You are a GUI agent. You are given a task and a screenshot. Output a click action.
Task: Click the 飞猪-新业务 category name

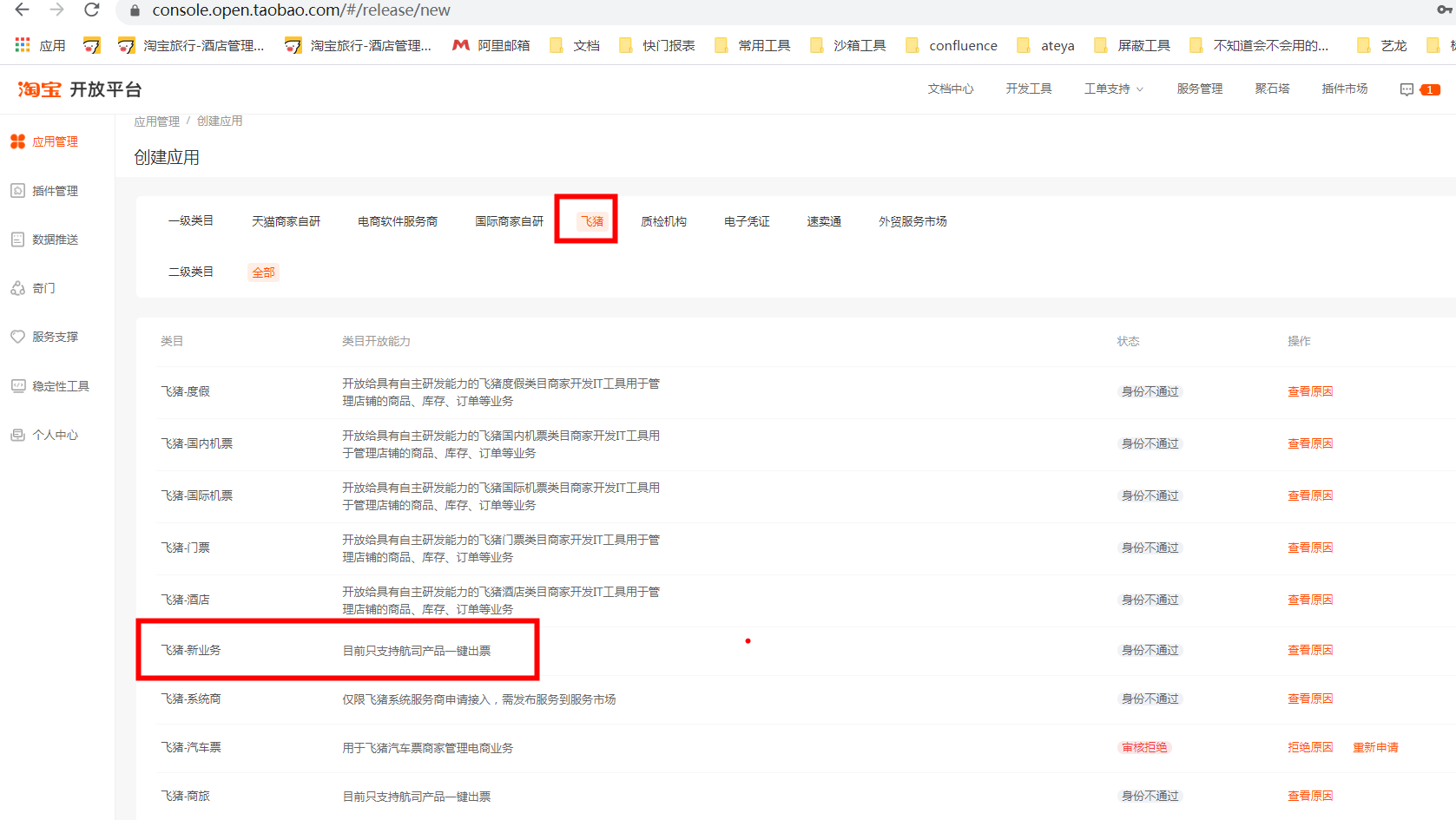[191, 650]
